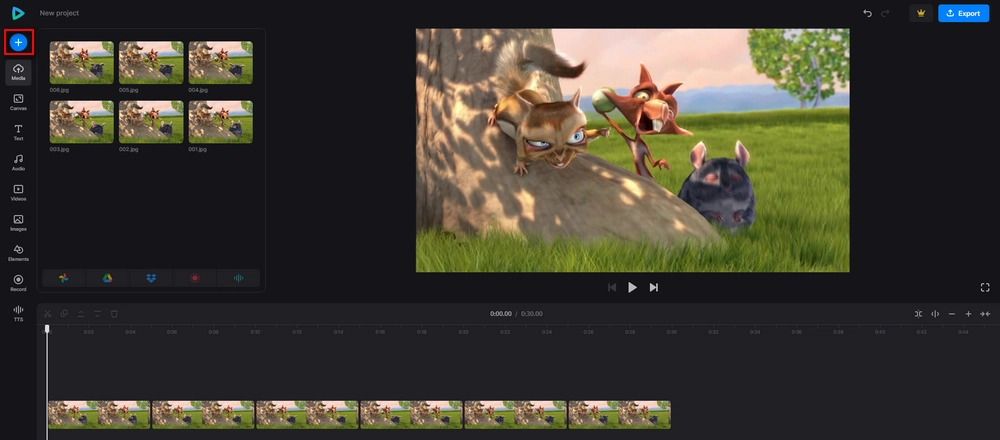Open the Images tab in the sidebar
The image size is (1000, 440).
click(x=18, y=223)
